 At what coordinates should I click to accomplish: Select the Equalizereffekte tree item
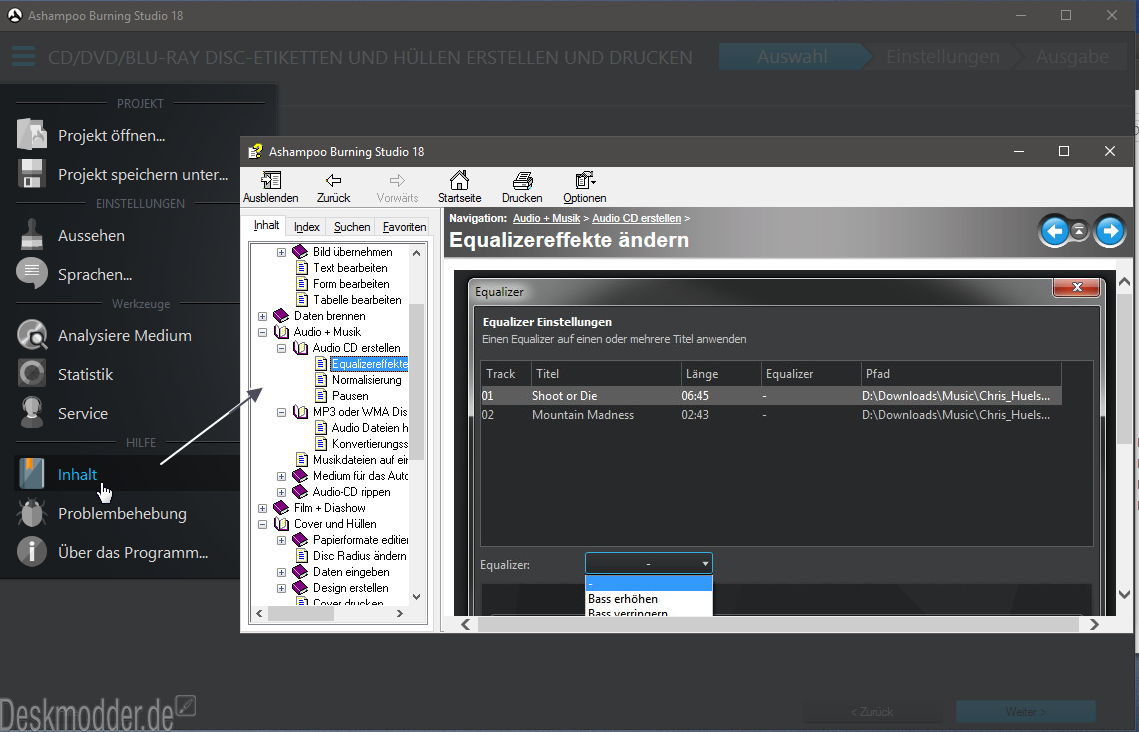coord(369,364)
